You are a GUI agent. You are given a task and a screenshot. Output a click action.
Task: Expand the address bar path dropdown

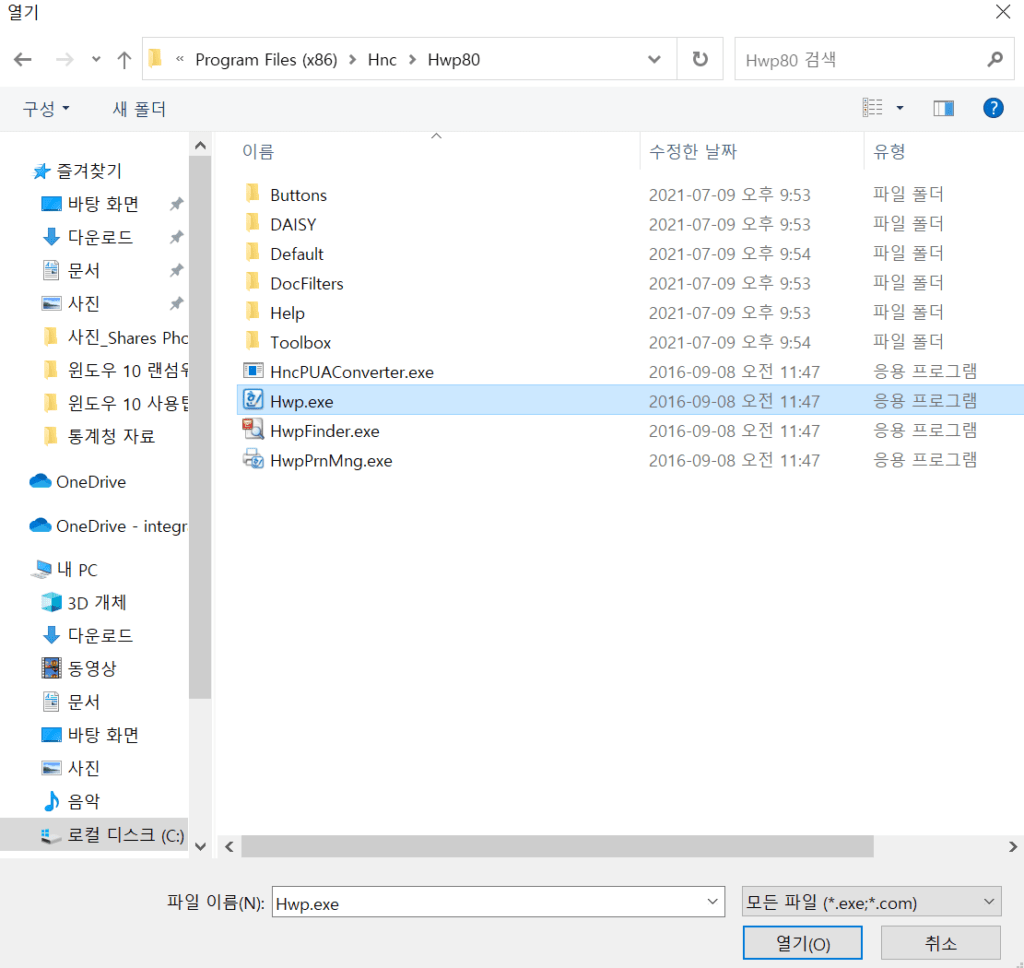click(x=654, y=60)
